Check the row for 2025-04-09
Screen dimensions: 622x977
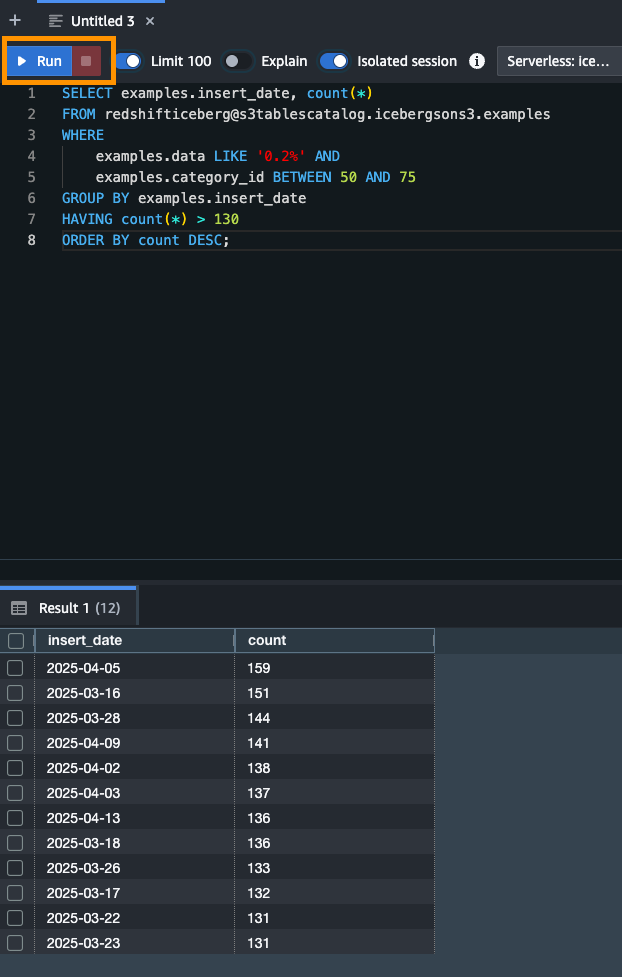click(x=15, y=743)
